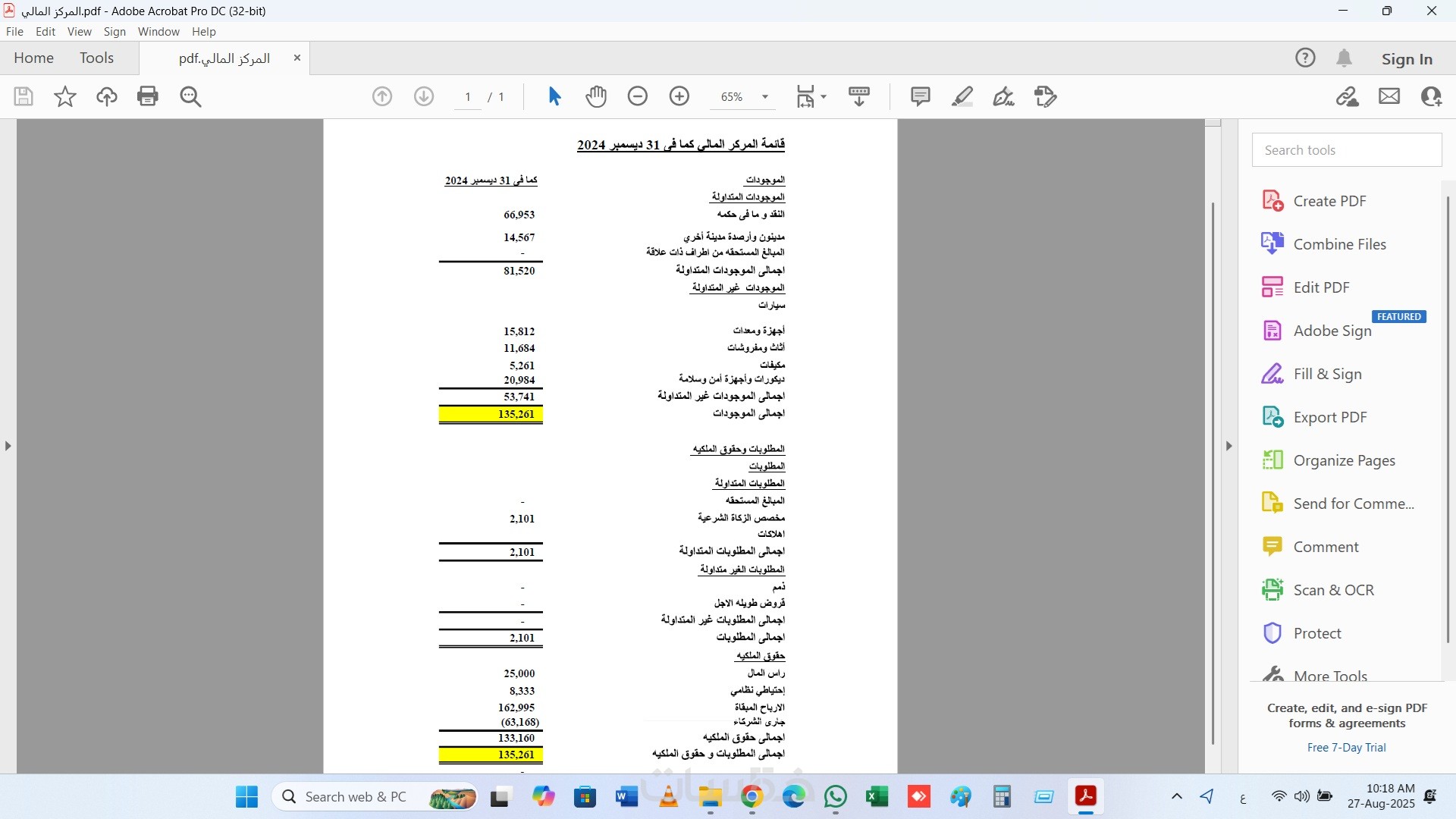This screenshot has height=819, width=1456.
Task: Collapse the right tools pane arrow
Action: pos(1229,446)
